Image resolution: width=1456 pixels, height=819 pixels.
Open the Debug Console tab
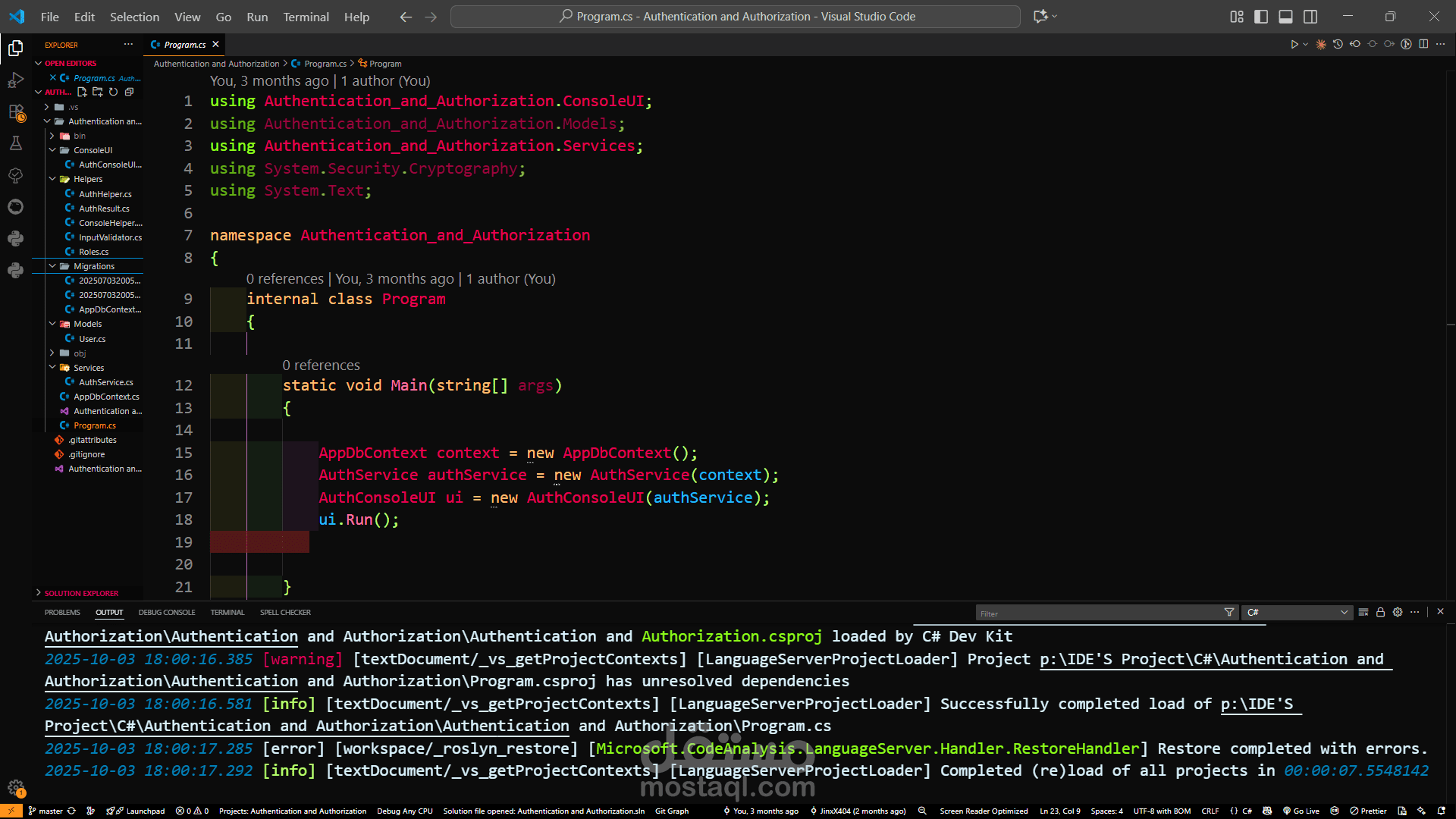(167, 612)
